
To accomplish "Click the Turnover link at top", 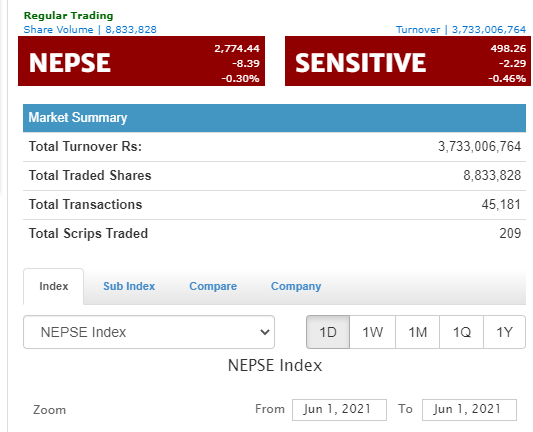I will (x=461, y=30).
